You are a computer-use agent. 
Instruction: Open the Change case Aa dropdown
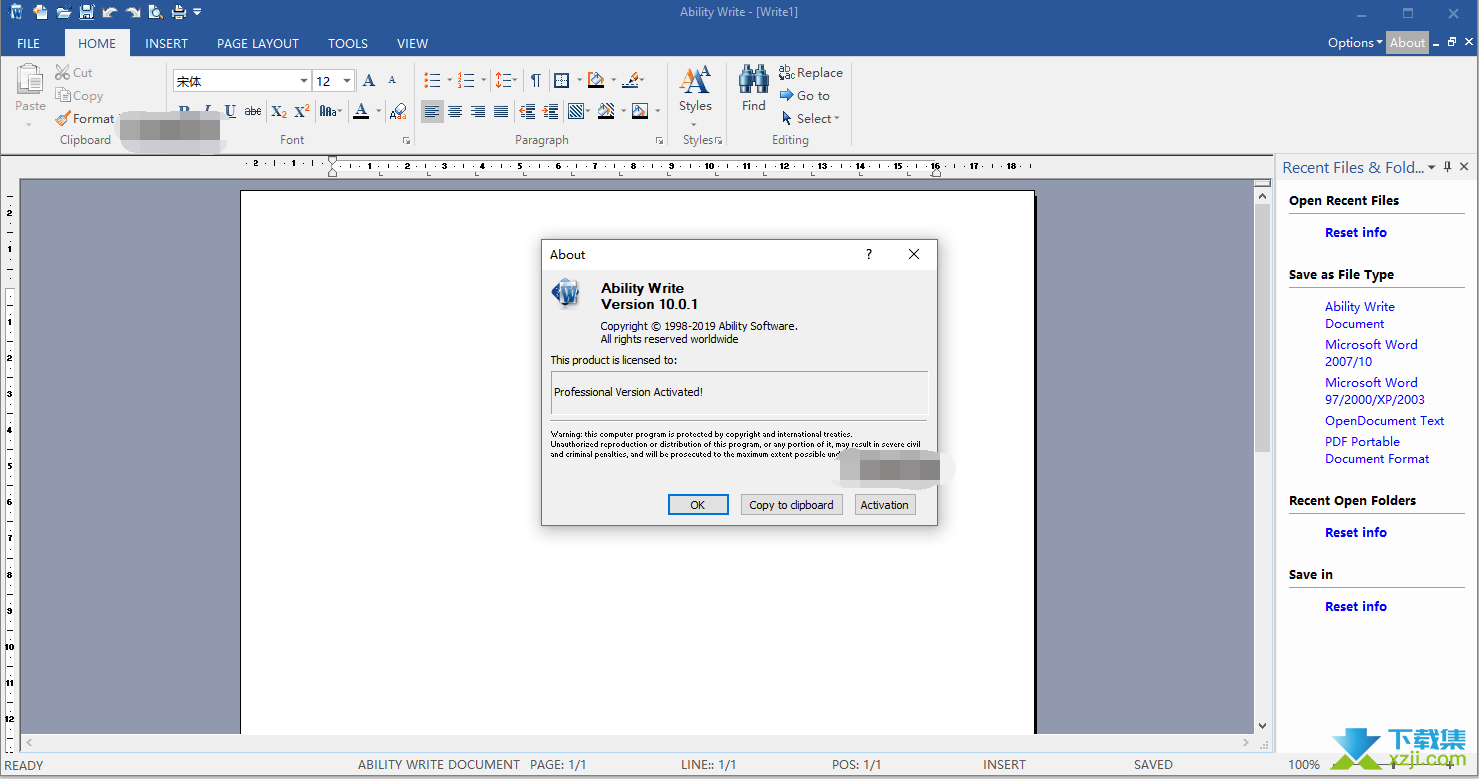click(330, 111)
